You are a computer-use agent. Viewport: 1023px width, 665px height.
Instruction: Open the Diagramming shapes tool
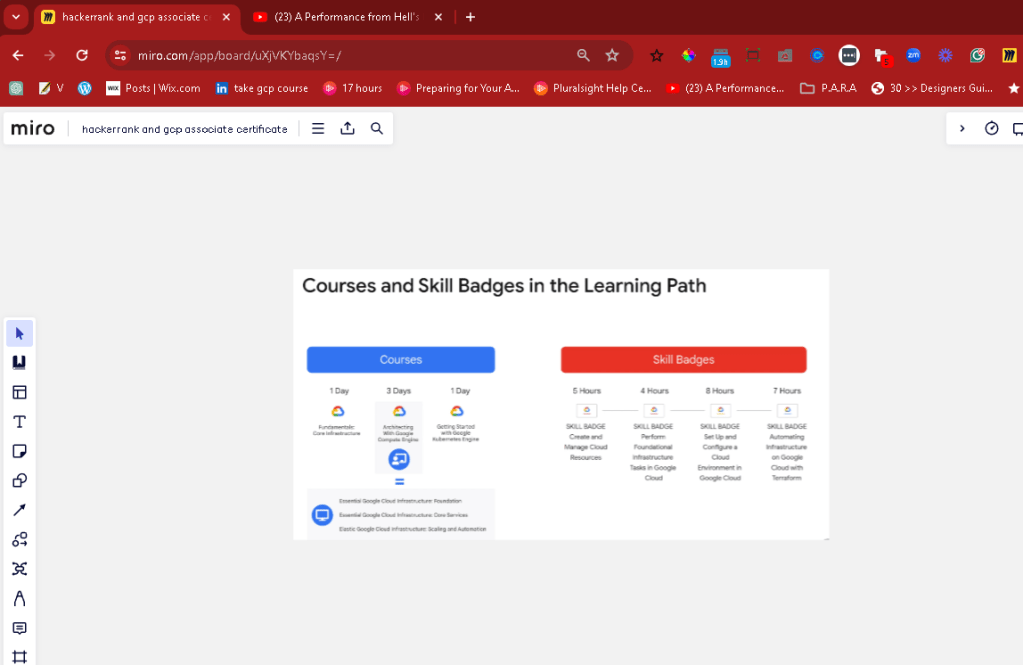click(x=20, y=539)
